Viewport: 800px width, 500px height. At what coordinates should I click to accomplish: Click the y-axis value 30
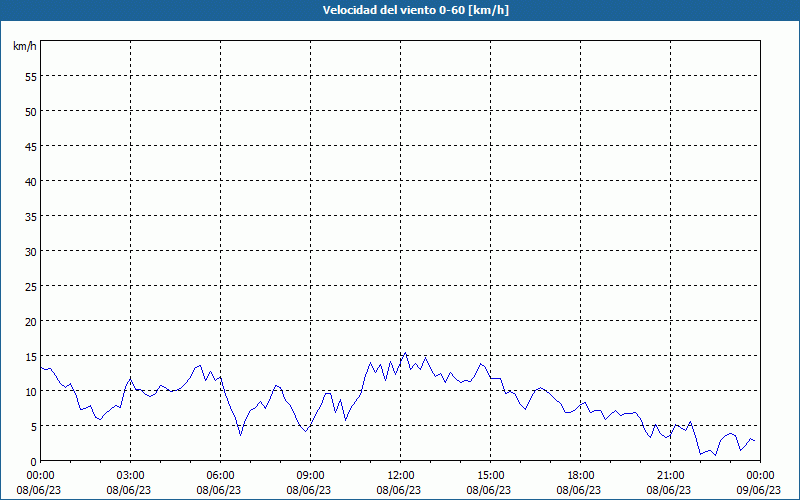click(x=31, y=252)
